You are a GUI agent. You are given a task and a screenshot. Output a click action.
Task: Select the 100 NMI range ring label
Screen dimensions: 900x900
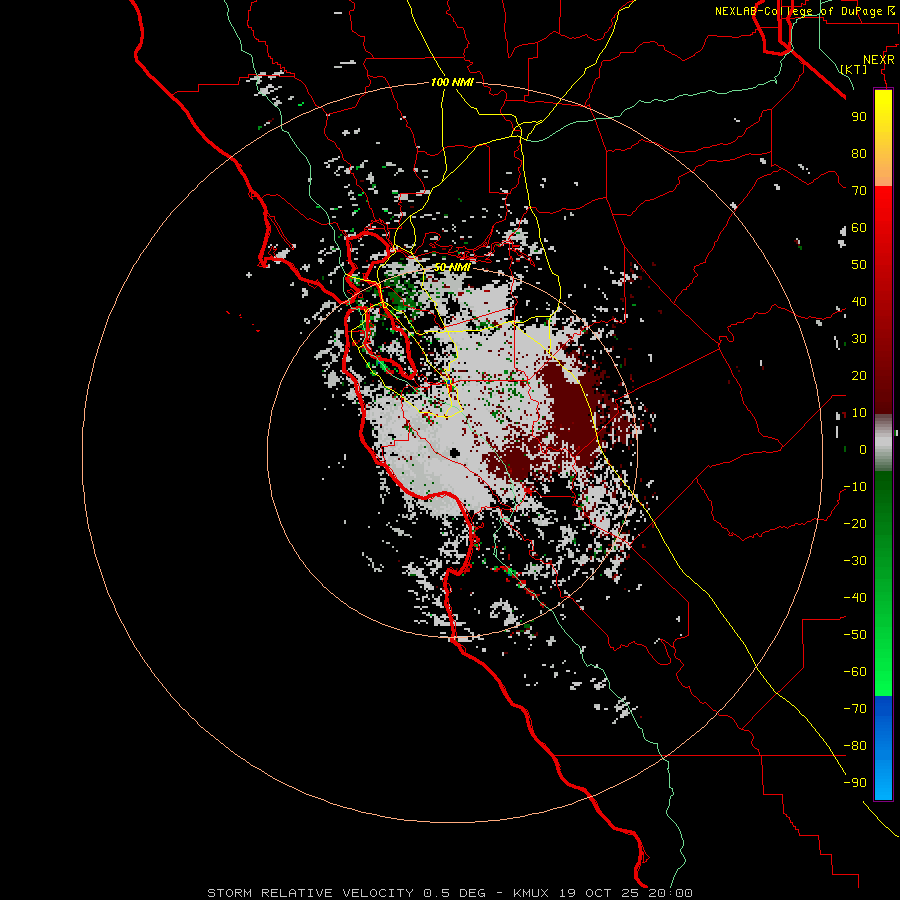tap(452, 82)
